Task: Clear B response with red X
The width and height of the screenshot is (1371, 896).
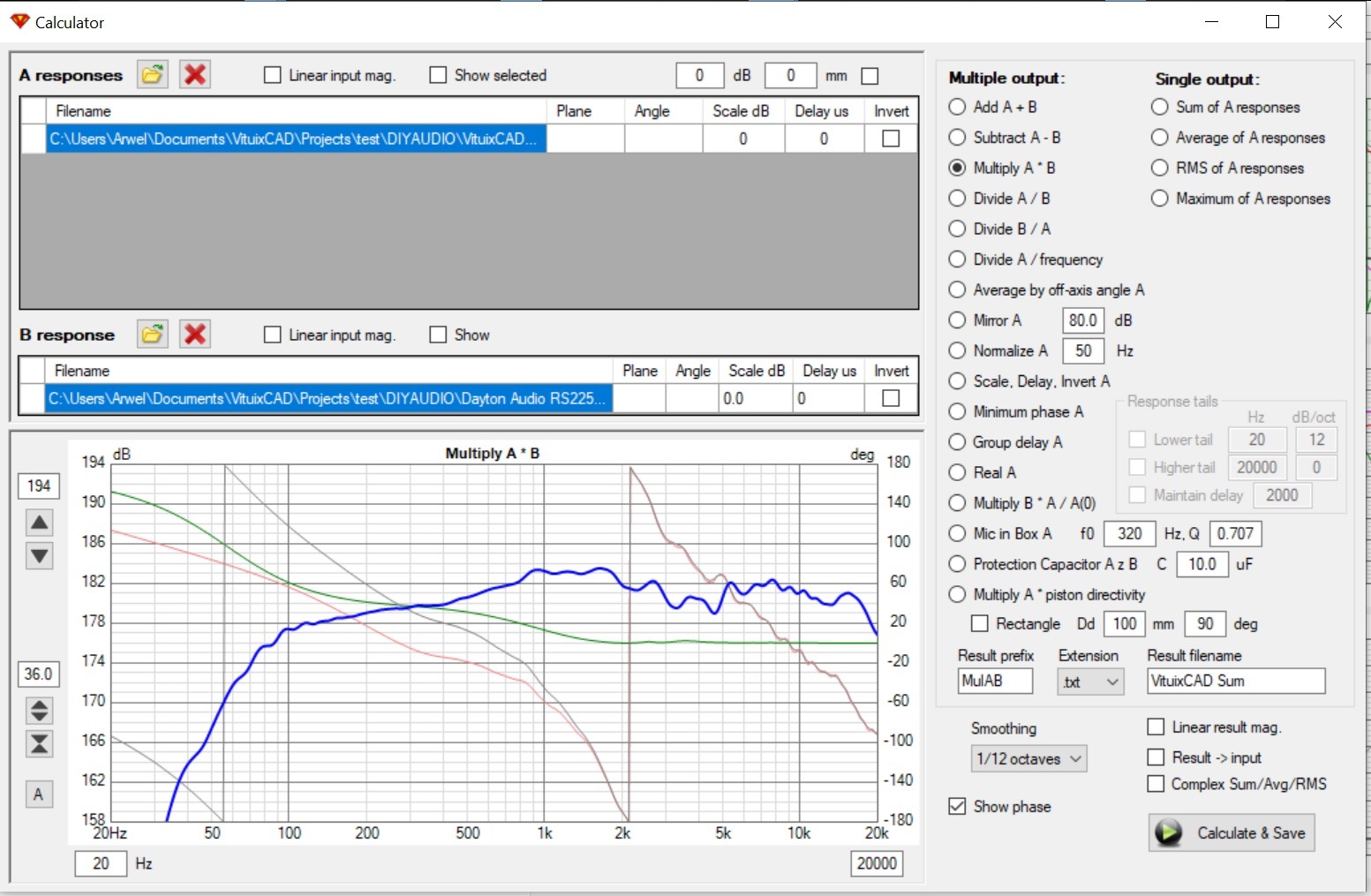Action: [x=195, y=335]
